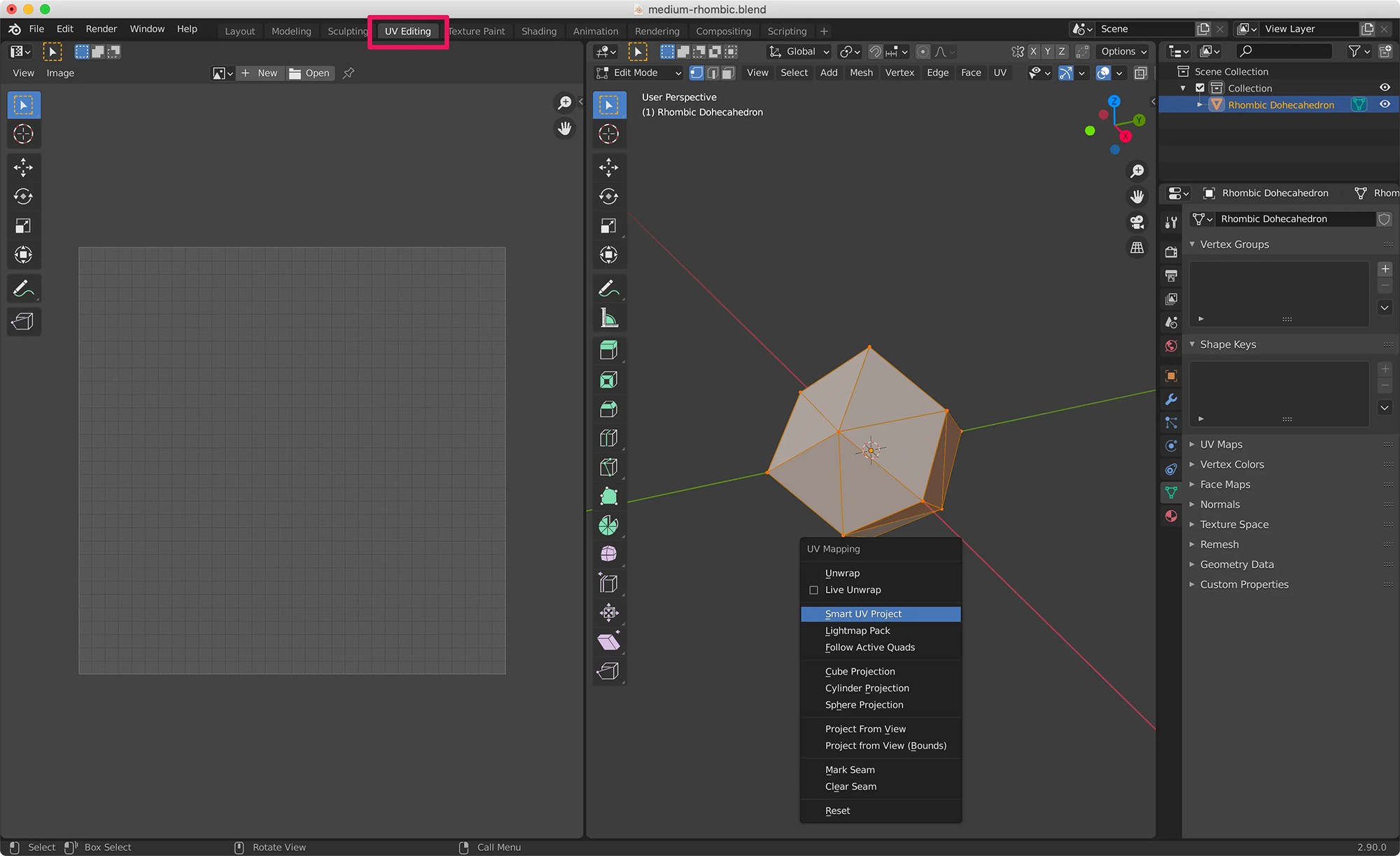
Task: Toggle X axis mesh symmetry
Action: (x=1033, y=52)
